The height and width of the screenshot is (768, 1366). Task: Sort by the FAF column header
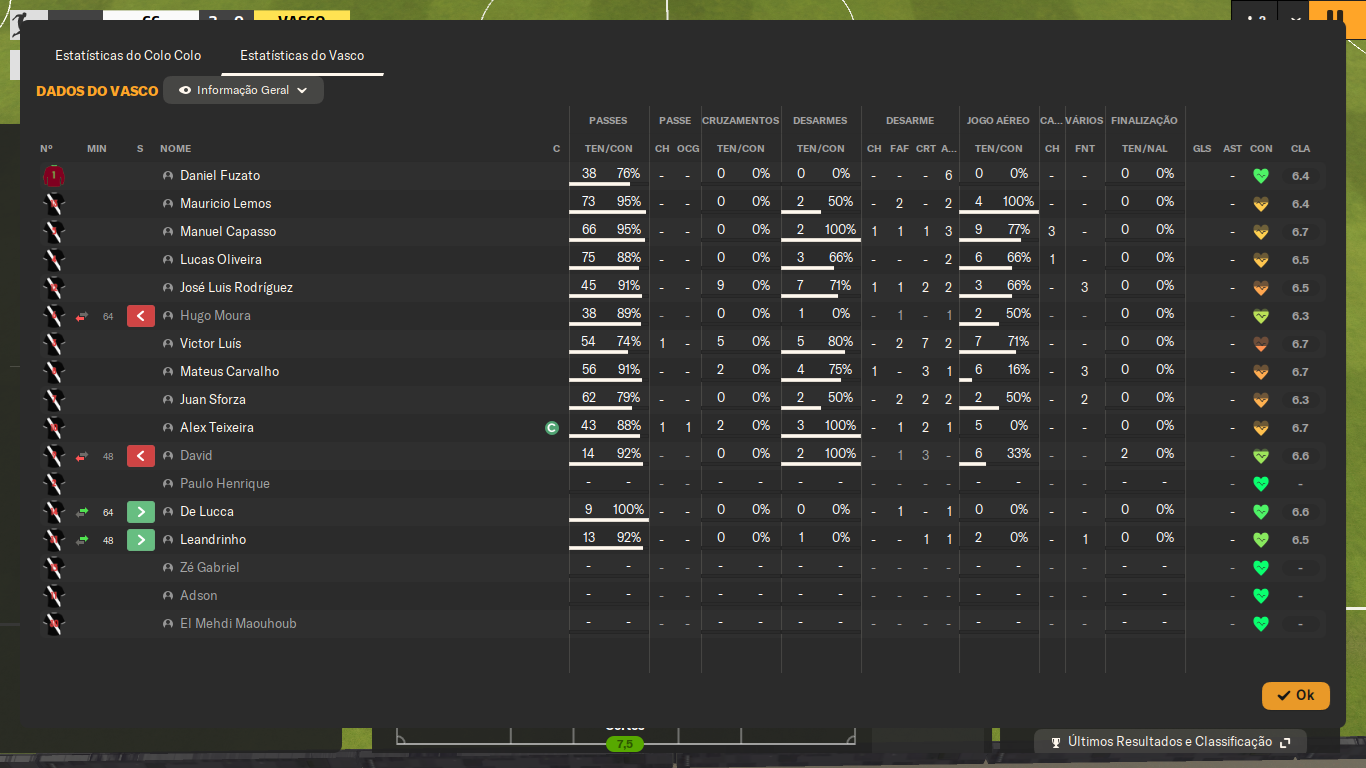900,149
